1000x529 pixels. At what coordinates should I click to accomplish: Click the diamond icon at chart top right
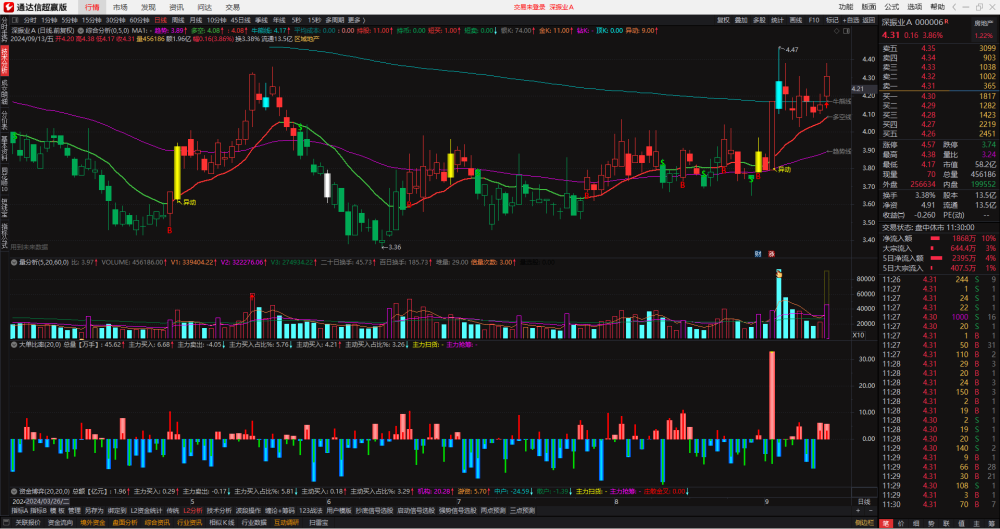836,31
